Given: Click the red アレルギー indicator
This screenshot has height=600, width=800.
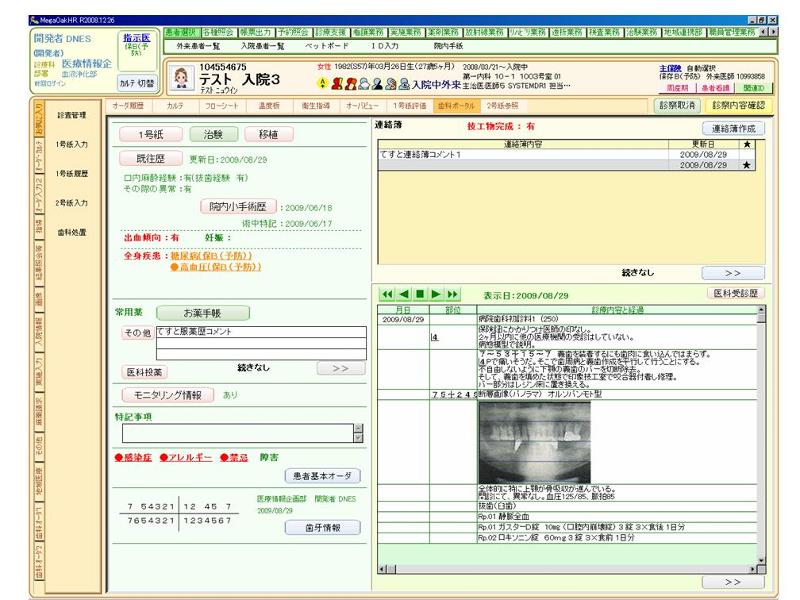Looking at the screenshot, I should [189, 459].
